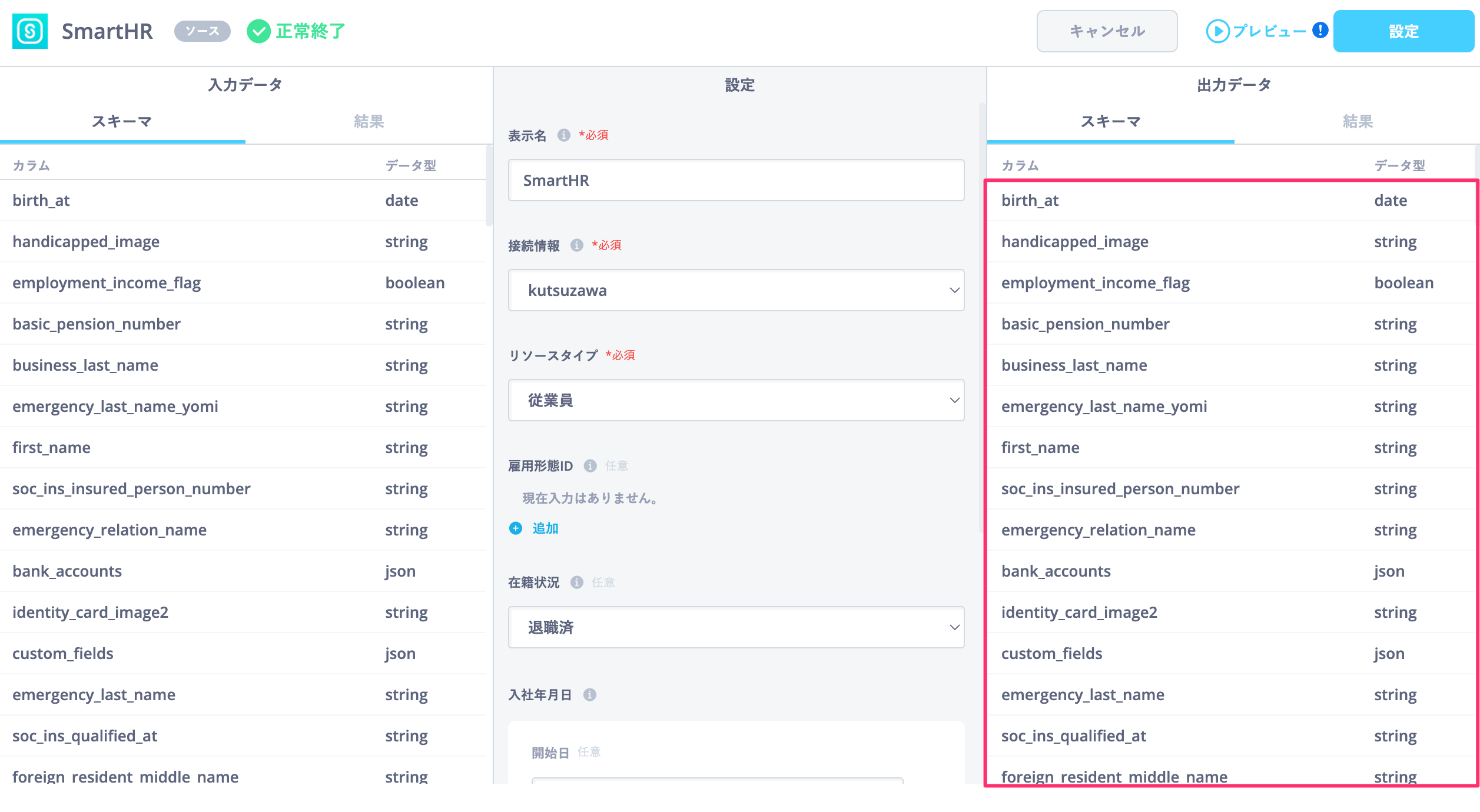Click the 開始日 input field
1480x812 pixels.
[x=717, y=781]
